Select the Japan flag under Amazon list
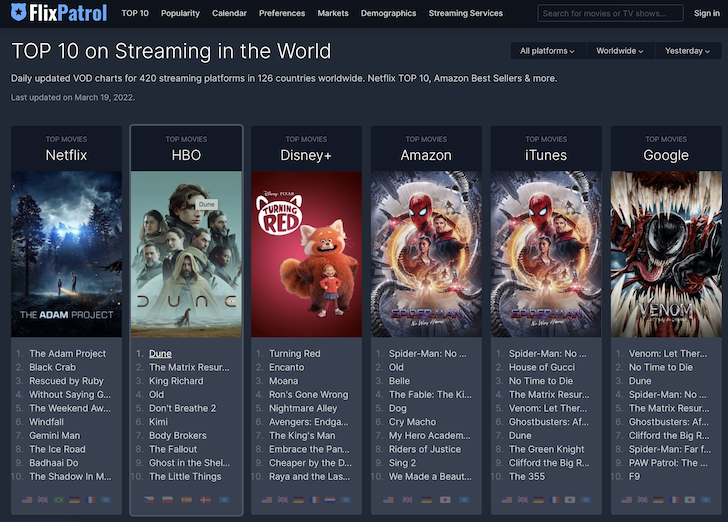Image resolution: width=728 pixels, height=522 pixels. point(445,500)
